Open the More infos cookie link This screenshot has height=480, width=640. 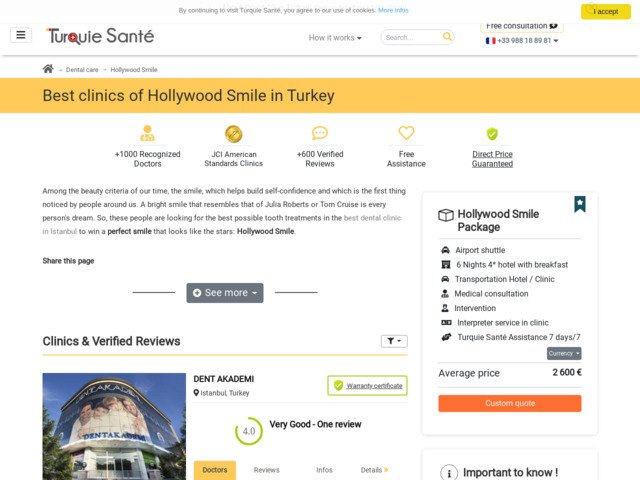pyautogui.click(x=393, y=10)
